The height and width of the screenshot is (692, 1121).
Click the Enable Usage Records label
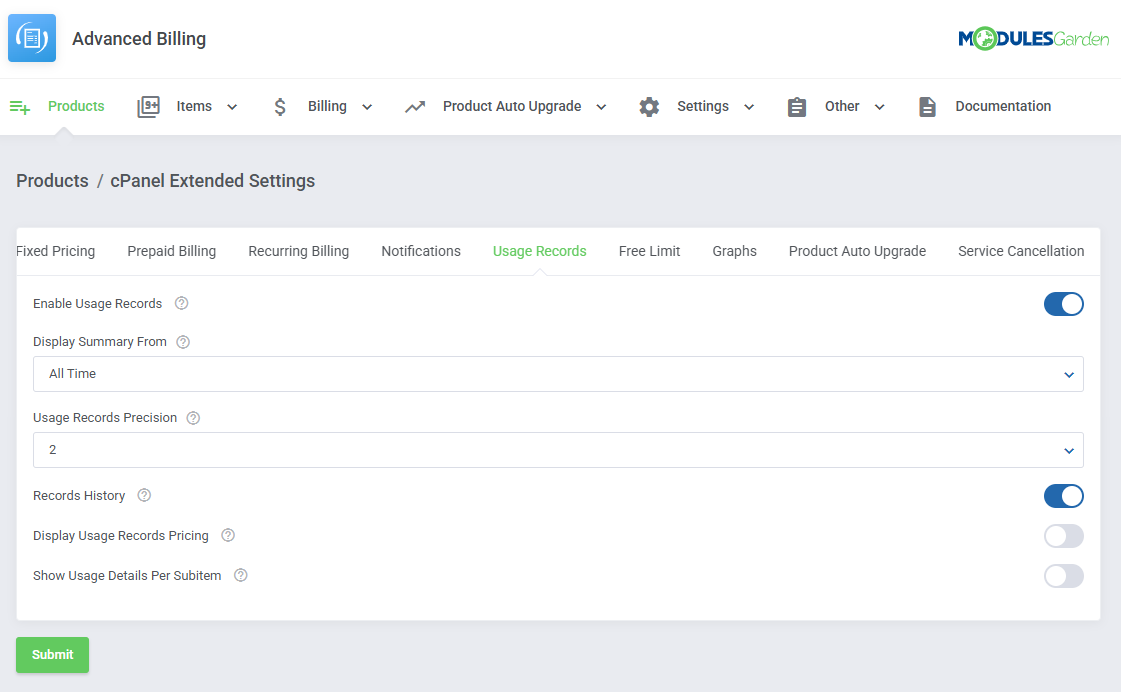coord(97,304)
